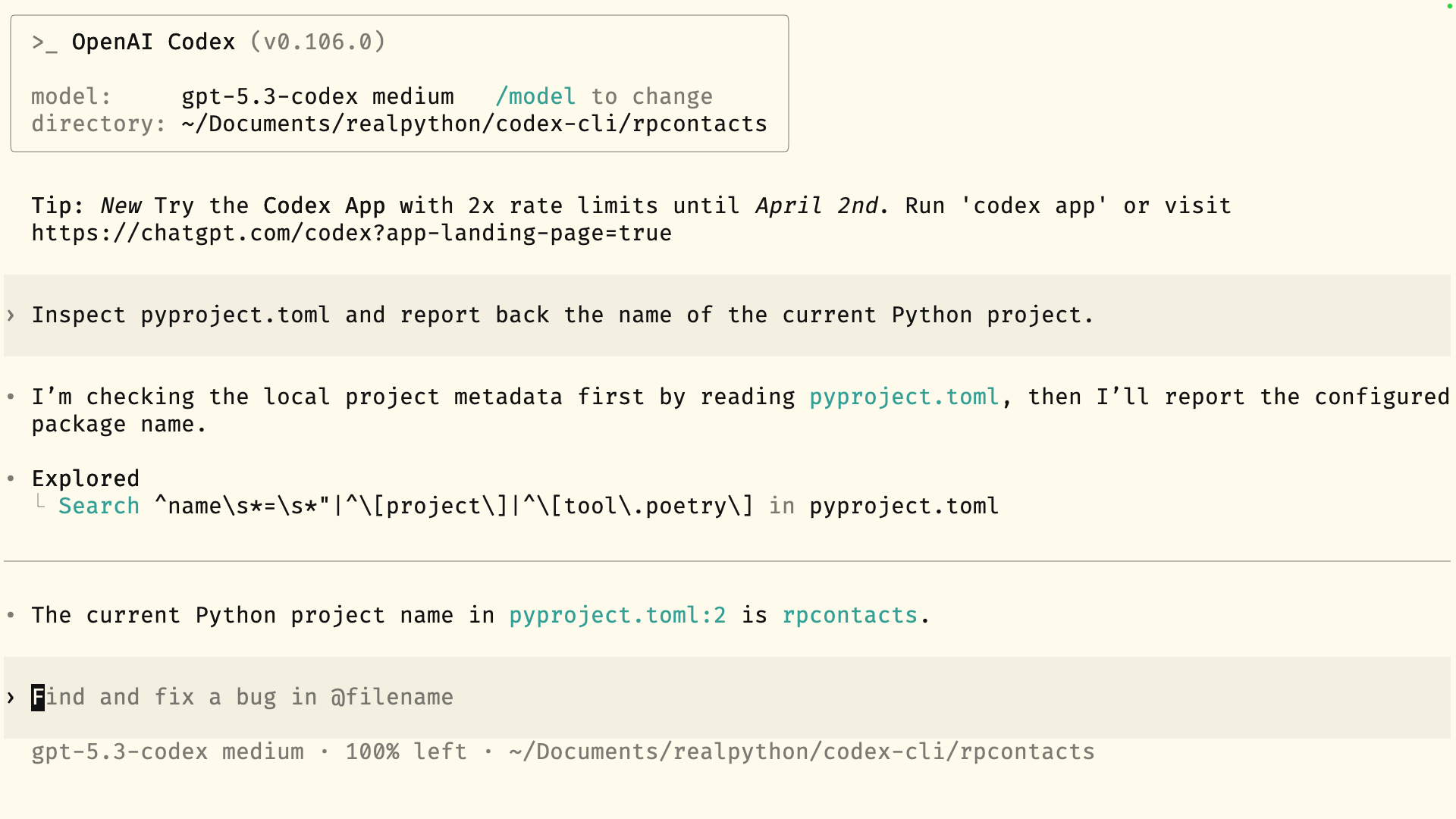Click the /model command link

point(535,97)
